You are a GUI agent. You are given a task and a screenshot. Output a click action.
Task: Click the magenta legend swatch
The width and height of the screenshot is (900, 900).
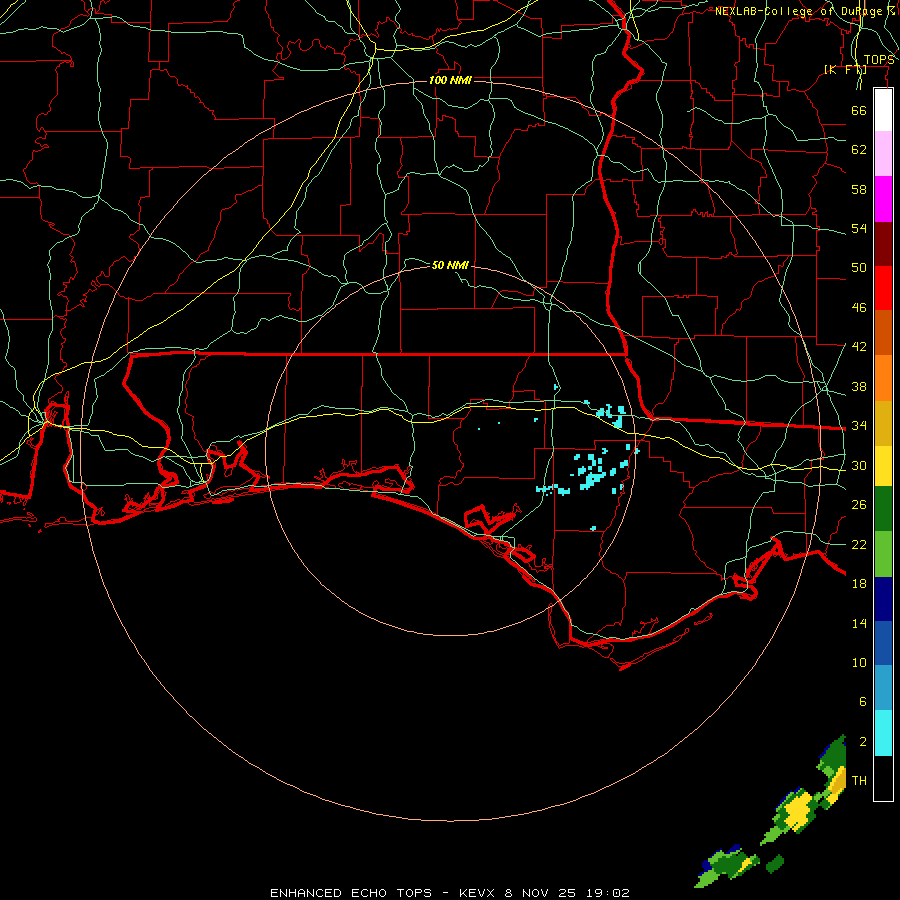(x=883, y=199)
